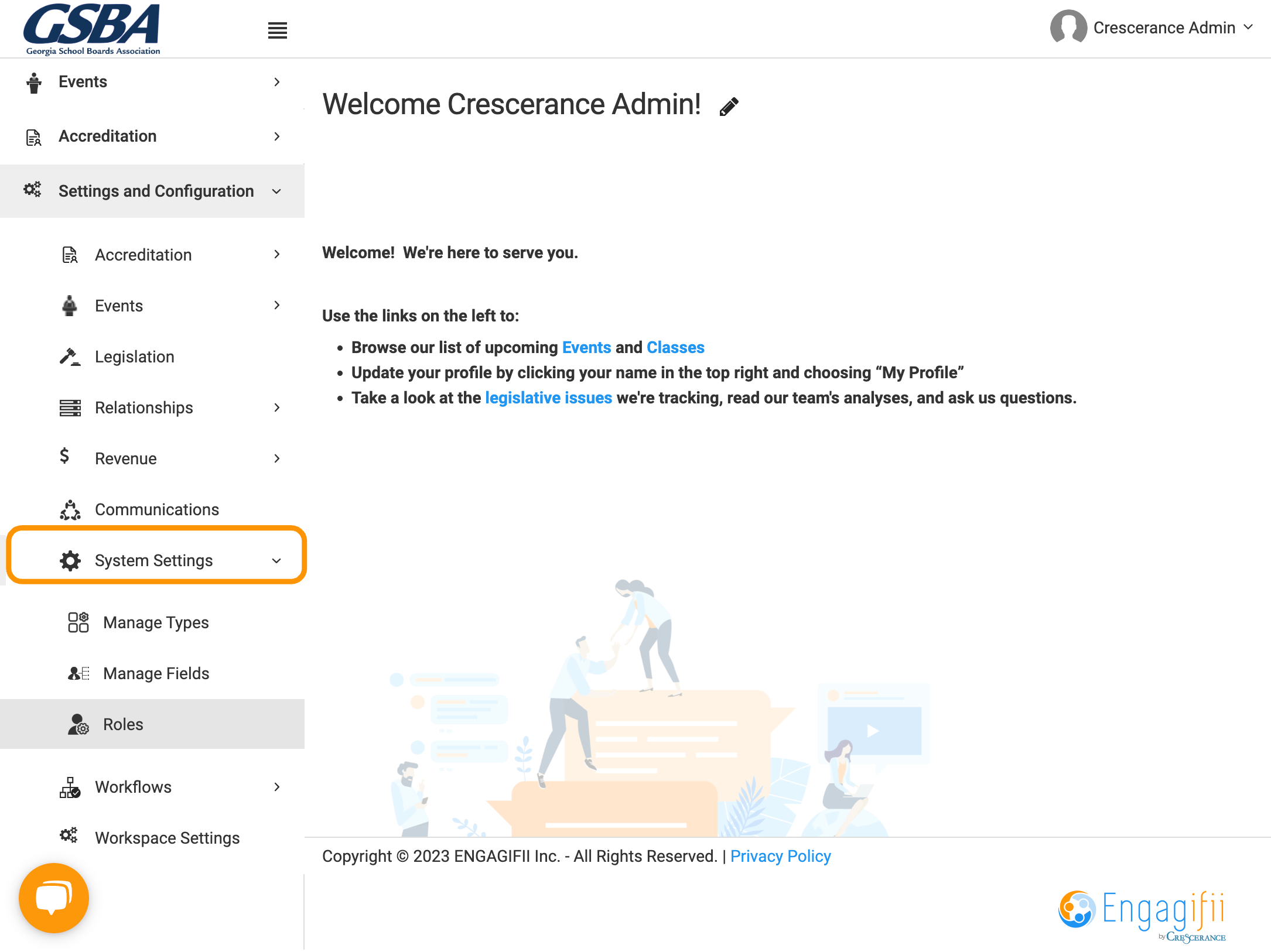
Task: Click the hamburger menu icon
Action: 277,30
